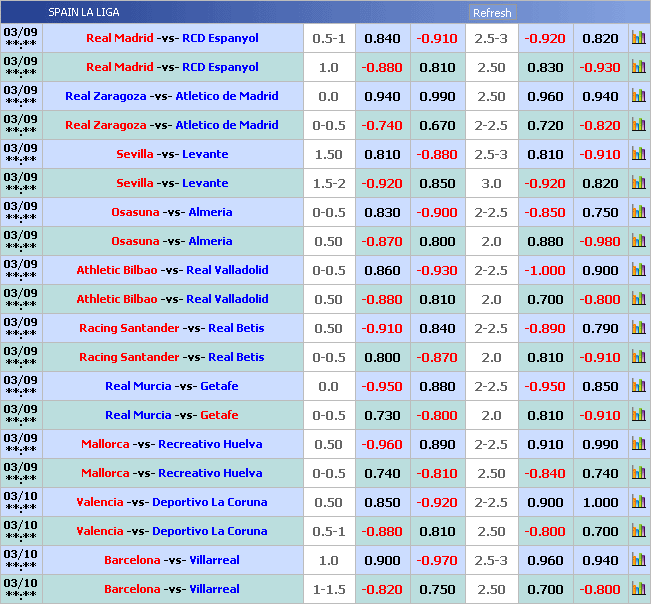Viewport: 651px width, 604px height.
Task: Select odds value -0.960 in Mallorca row
Action: 382,445
